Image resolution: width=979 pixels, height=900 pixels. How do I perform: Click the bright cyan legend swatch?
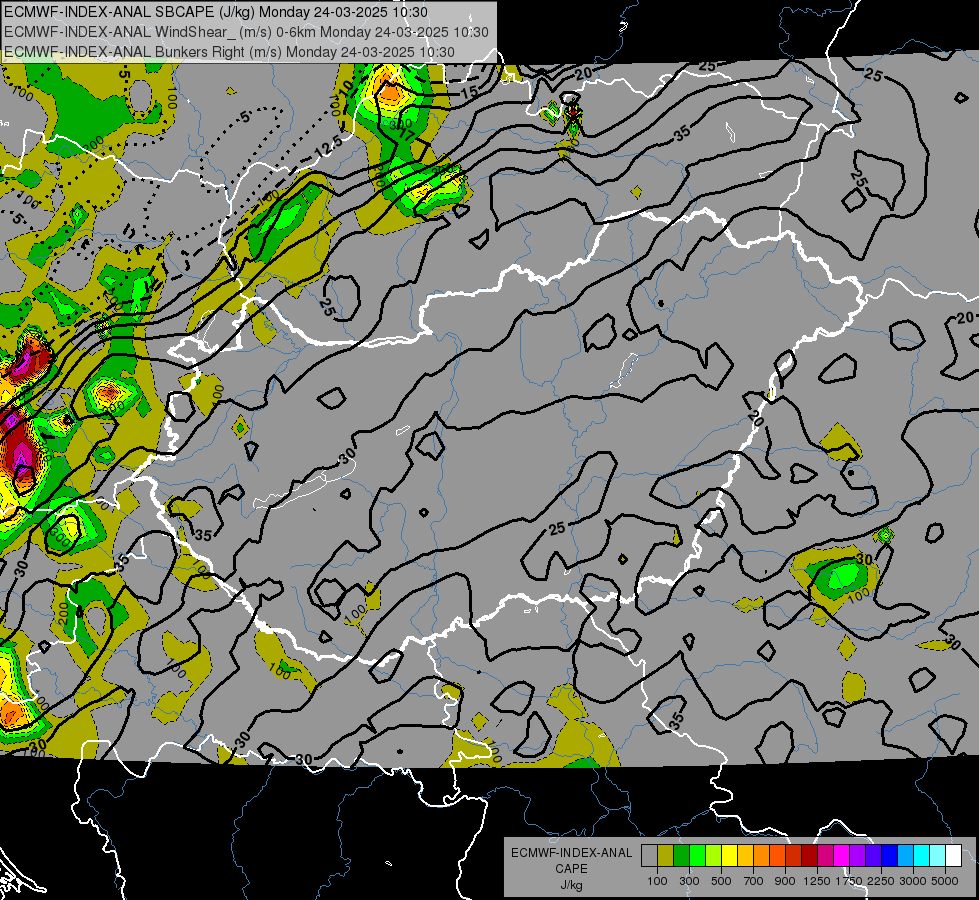pos(922,855)
